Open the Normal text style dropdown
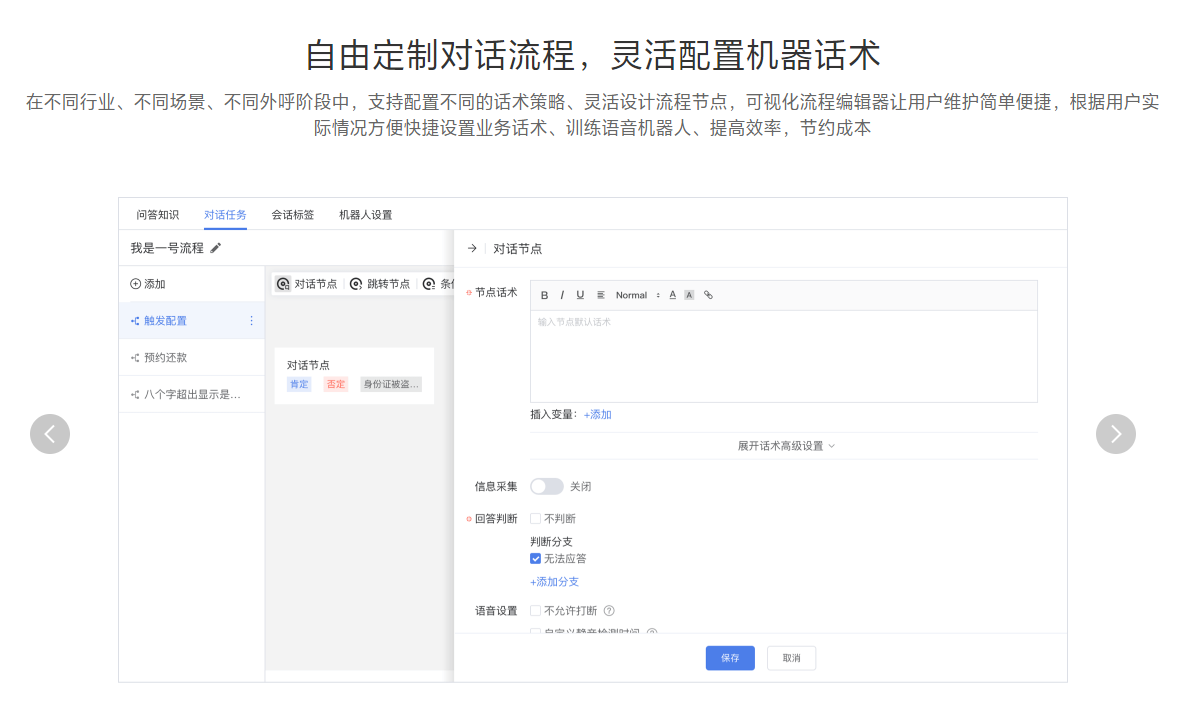The height and width of the screenshot is (711, 1183). pos(631,295)
